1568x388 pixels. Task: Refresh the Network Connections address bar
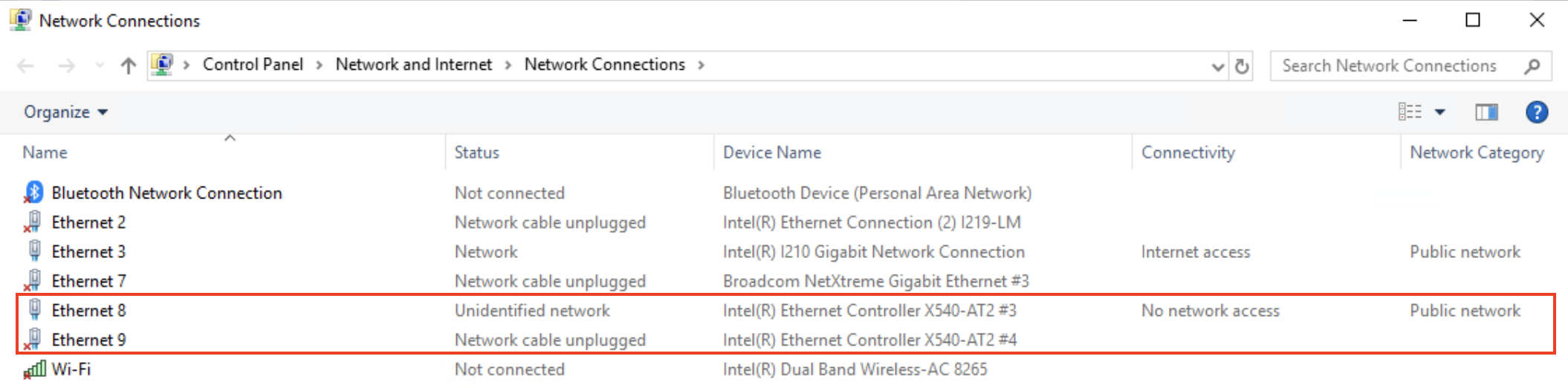(1242, 66)
